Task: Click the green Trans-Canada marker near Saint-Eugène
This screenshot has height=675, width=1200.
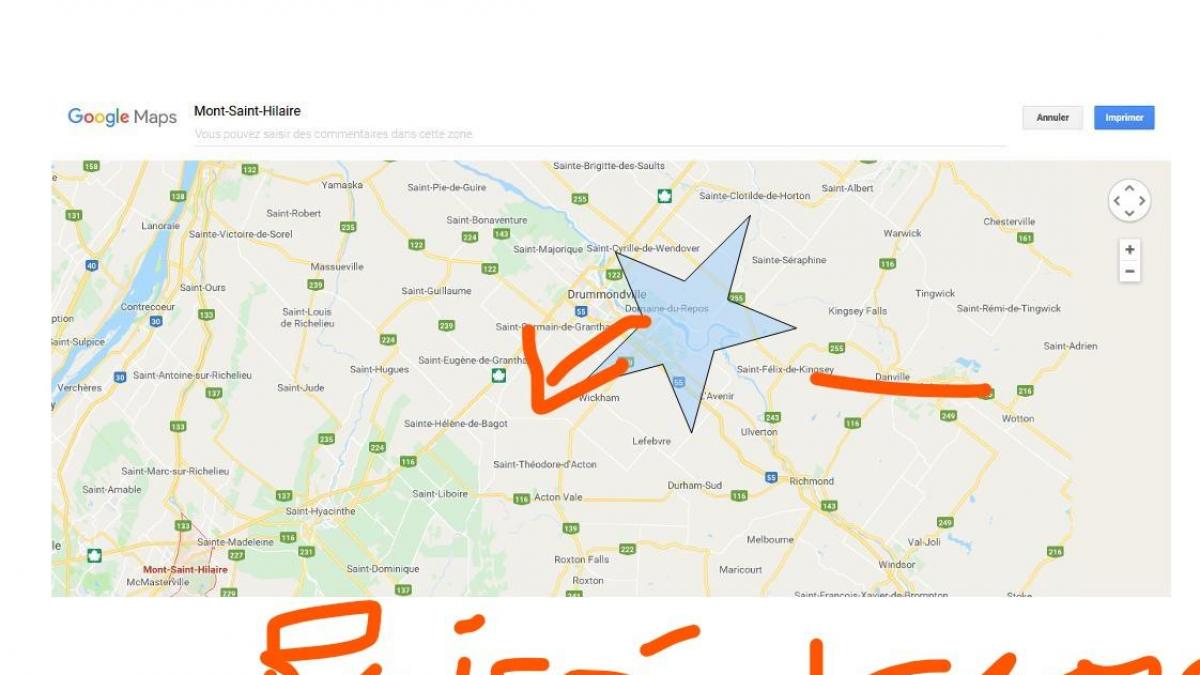Action: click(496, 375)
